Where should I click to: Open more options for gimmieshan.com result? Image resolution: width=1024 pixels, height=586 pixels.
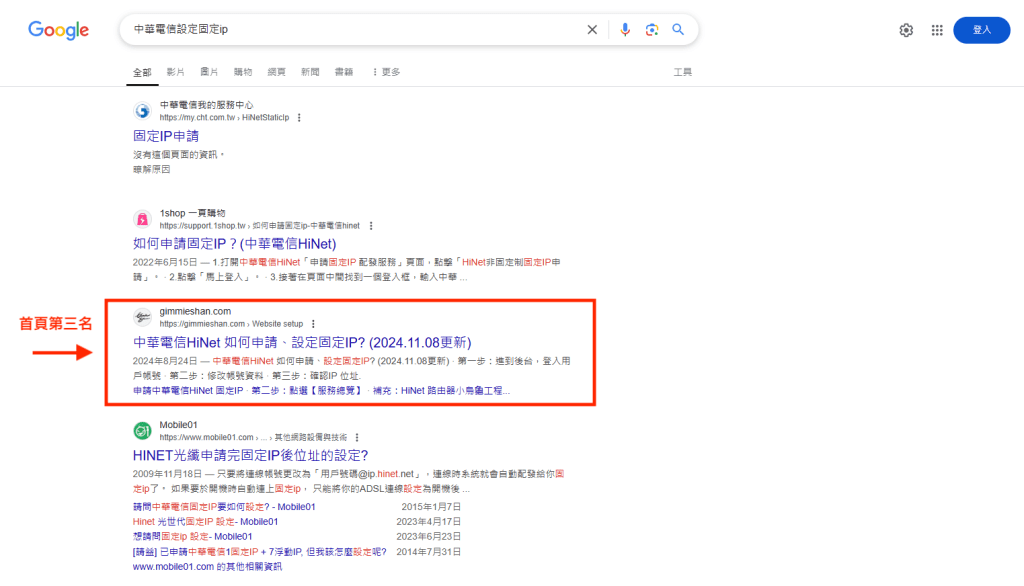[313, 324]
